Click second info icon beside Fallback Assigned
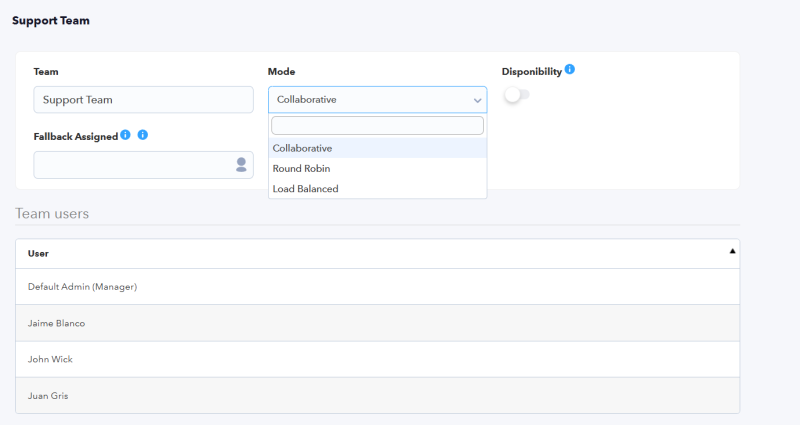This screenshot has width=800, height=425. point(143,135)
